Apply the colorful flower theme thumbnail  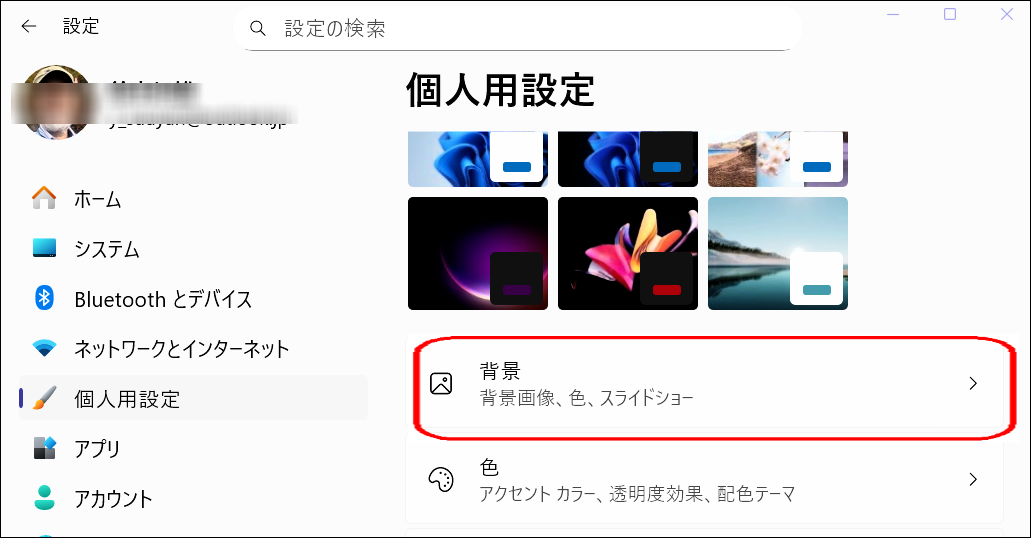point(628,253)
